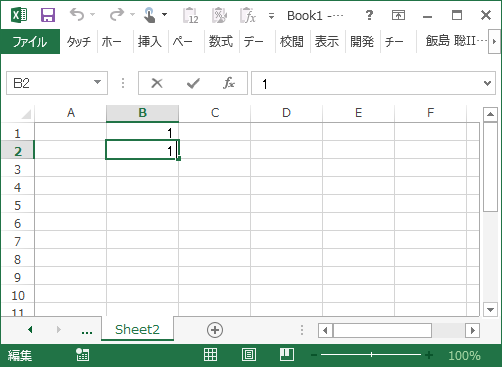Click the vertical scroll up arrow
502x367 pixels.
490,114
